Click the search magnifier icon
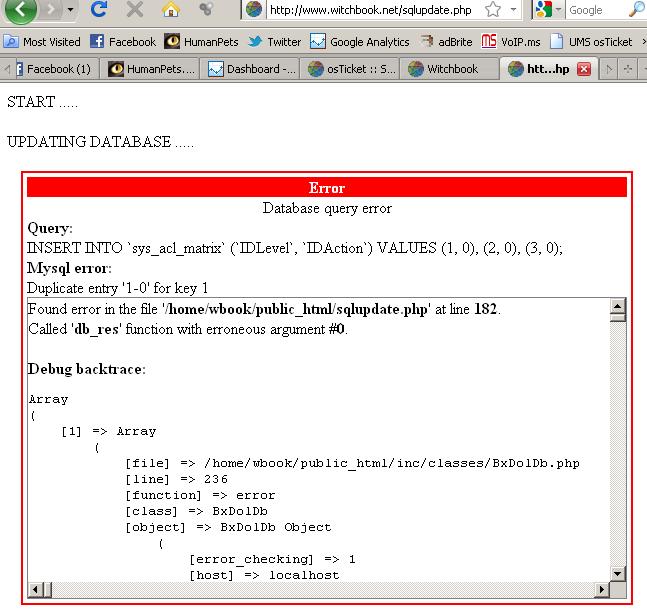The image size is (647, 612). (x=636, y=9)
